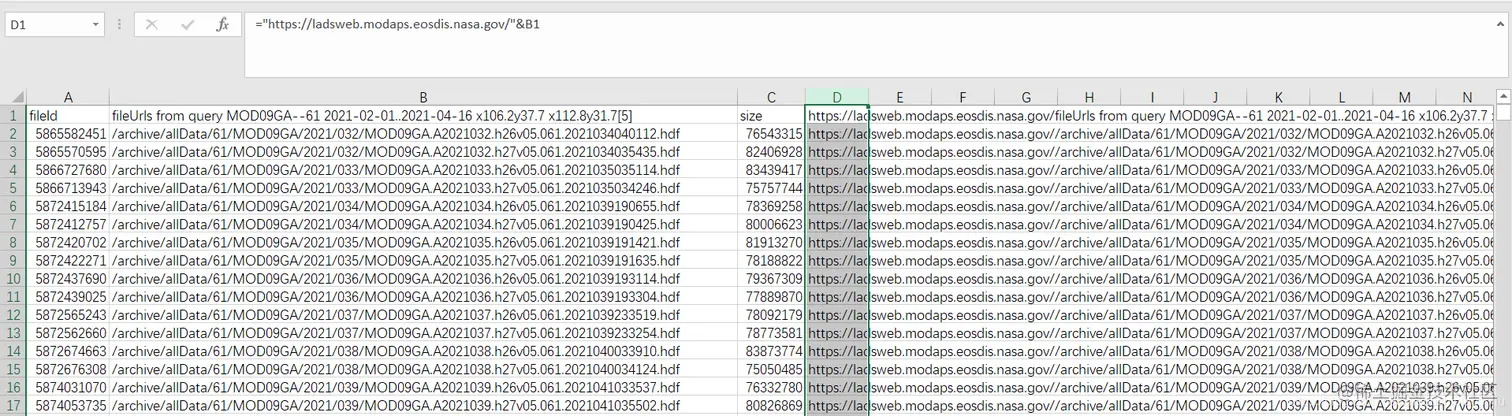
Task: Select cell with fileId 5874031070
Action: coord(68,387)
